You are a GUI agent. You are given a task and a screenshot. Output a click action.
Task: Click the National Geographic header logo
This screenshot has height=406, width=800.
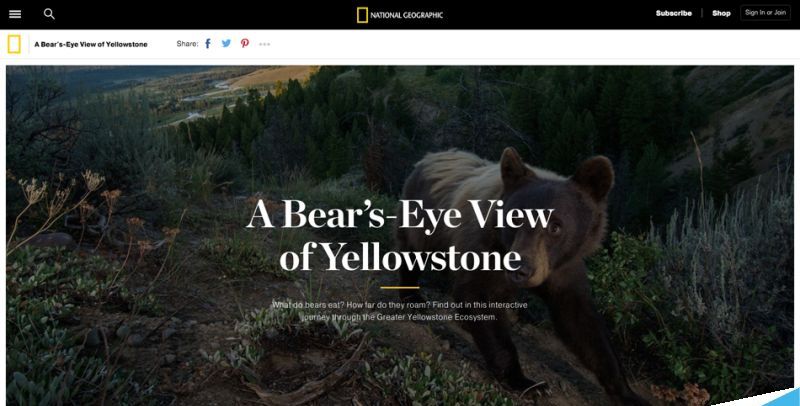[399, 15]
